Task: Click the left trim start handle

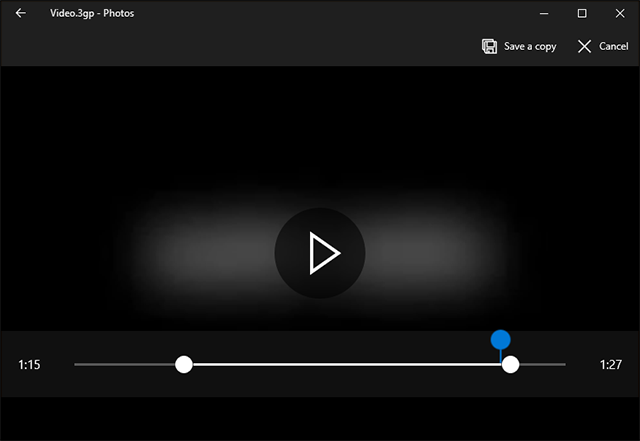Action: coord(184,364)
